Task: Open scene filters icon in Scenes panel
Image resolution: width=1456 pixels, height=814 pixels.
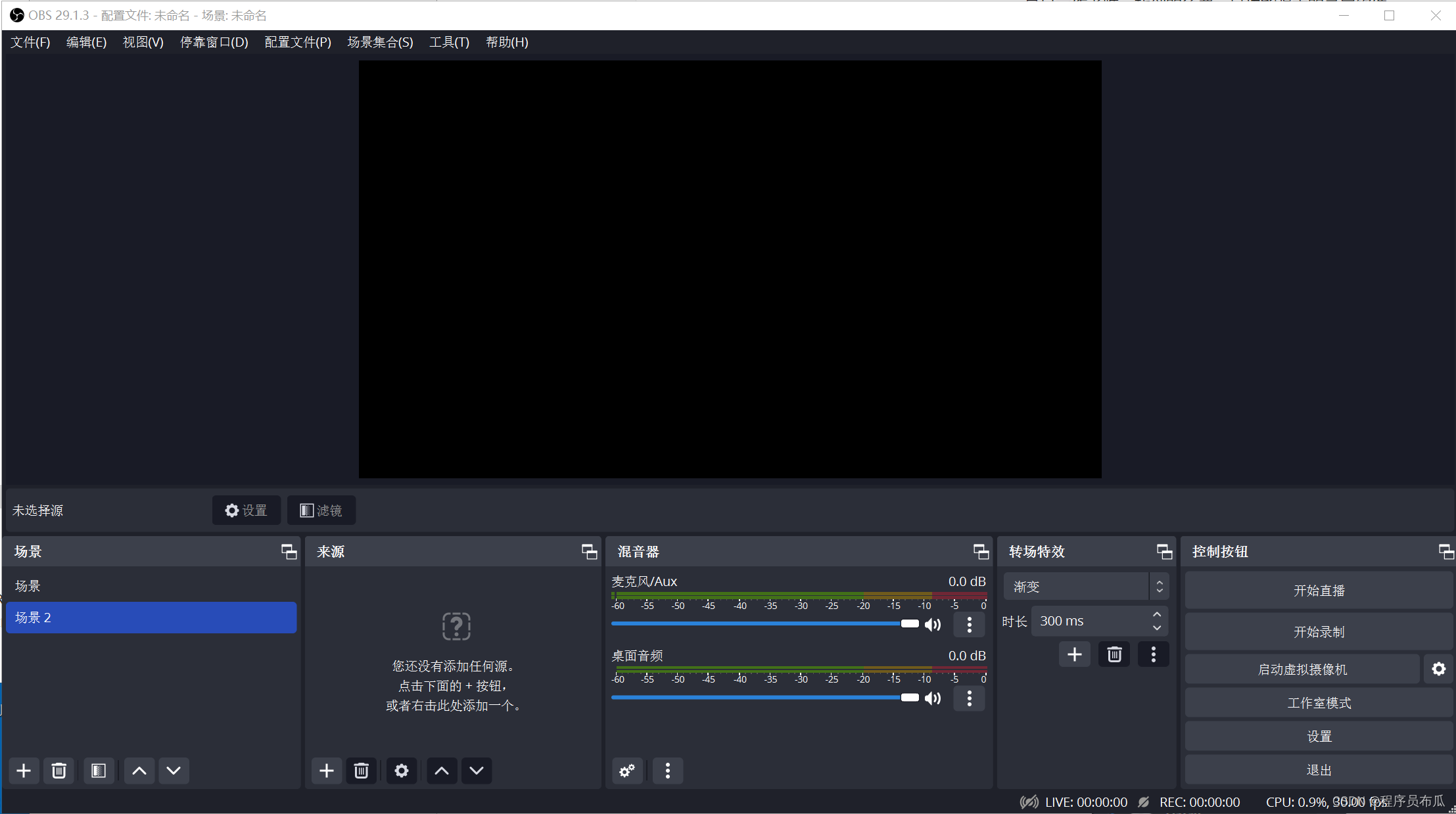Action: coord(99,771)
